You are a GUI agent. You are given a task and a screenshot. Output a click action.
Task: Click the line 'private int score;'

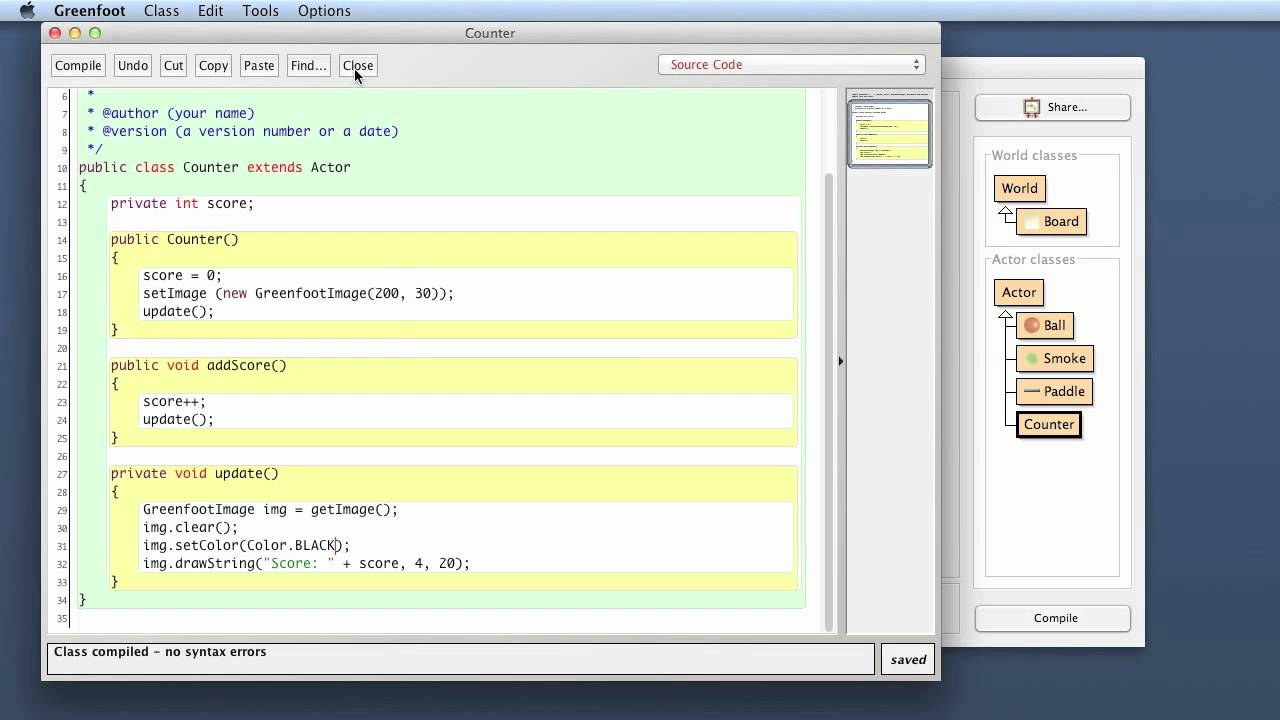point(182,203)
